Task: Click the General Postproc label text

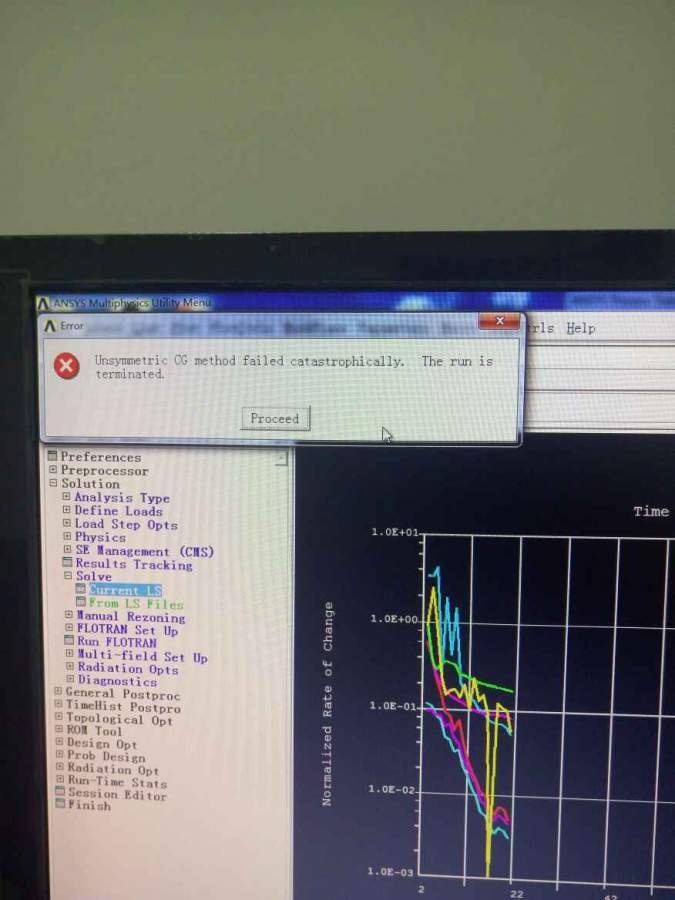Action: (x=123, y=694)
